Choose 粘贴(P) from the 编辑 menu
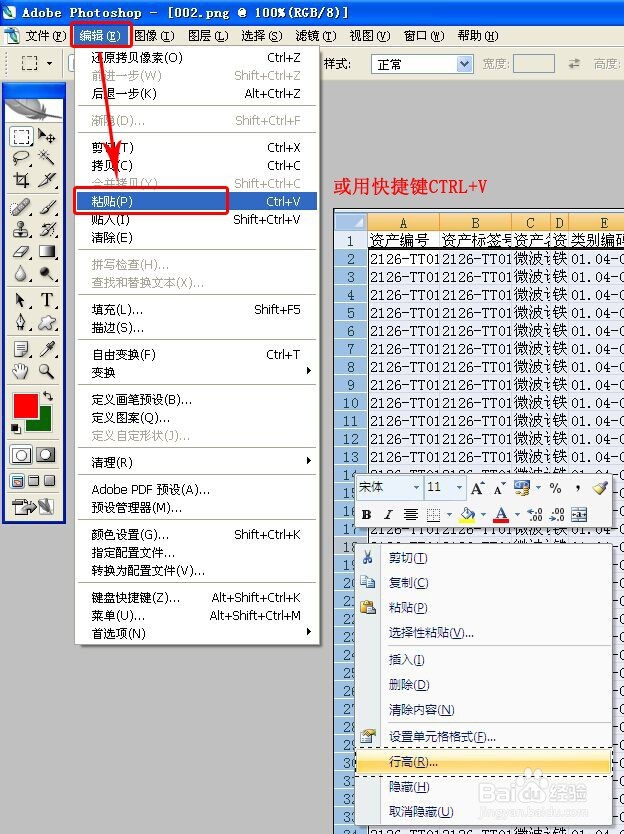The image size is (624, 834). tap(197, 201)
